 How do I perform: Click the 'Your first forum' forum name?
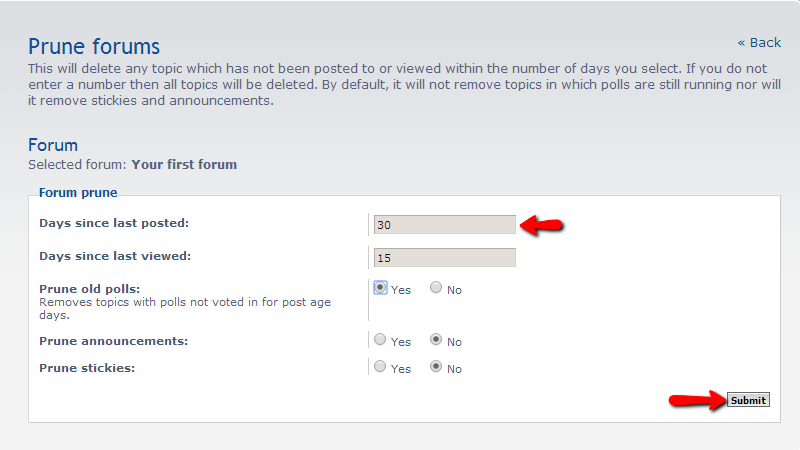184,164
